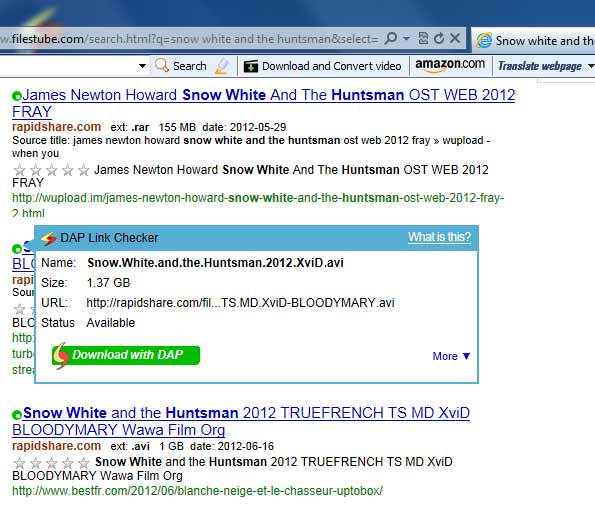
Task: Click the Download with DAP button
Action: [x=126, y=355]
